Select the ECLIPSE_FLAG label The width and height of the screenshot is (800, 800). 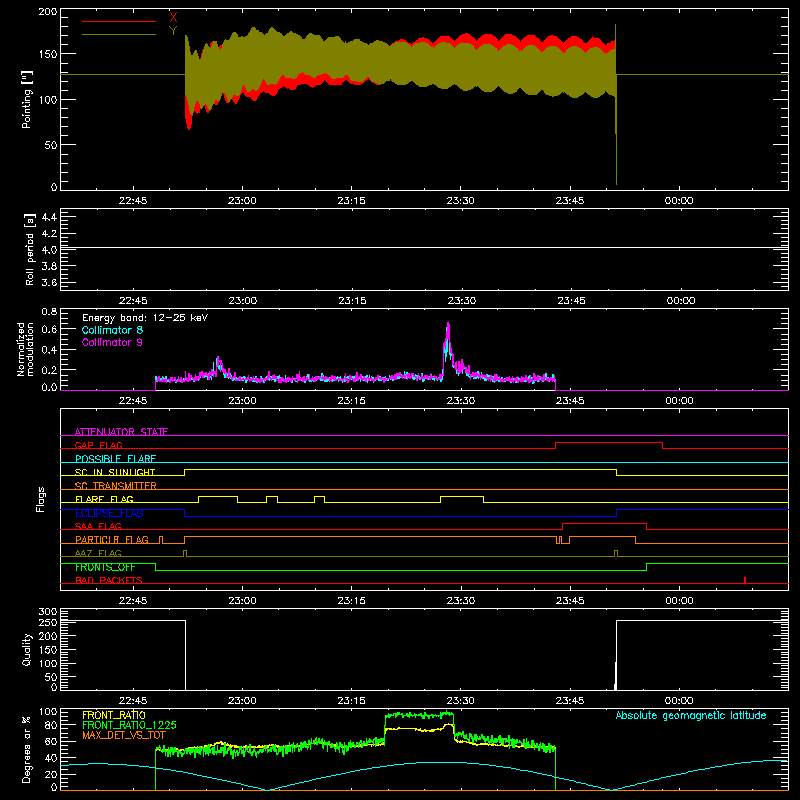pyautogui.click(x=109, y=513)
